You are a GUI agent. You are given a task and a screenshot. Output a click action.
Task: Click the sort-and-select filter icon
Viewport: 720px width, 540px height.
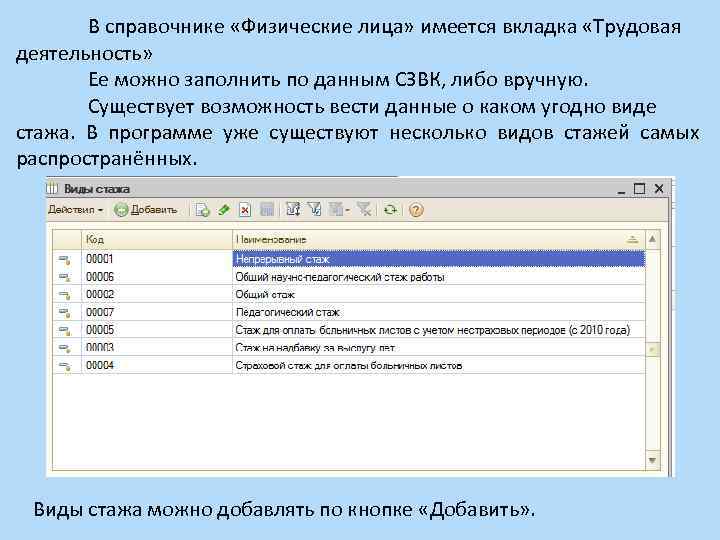(x=293, y=210)
